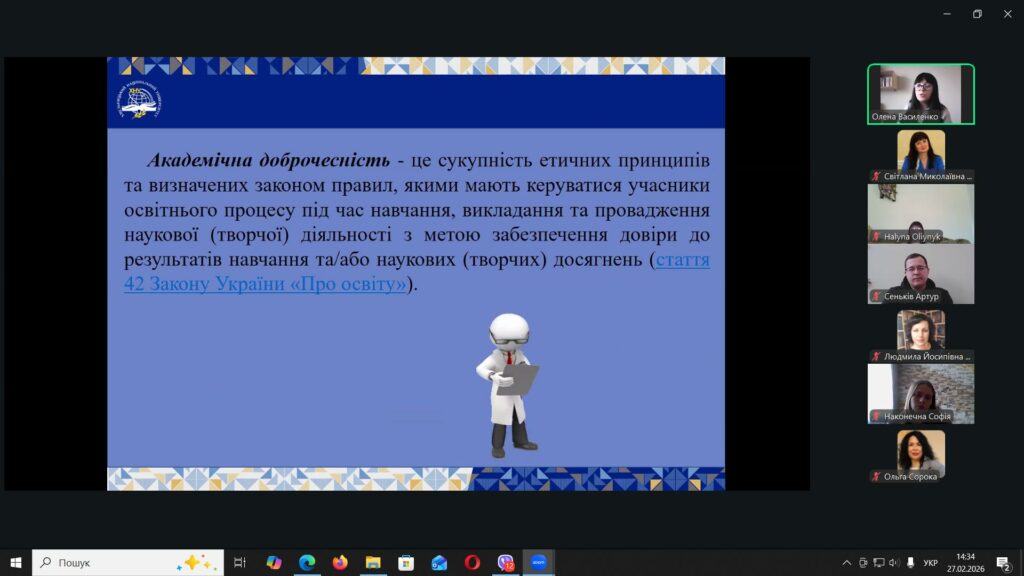Open the Windows Start menu

coord(15,562)
